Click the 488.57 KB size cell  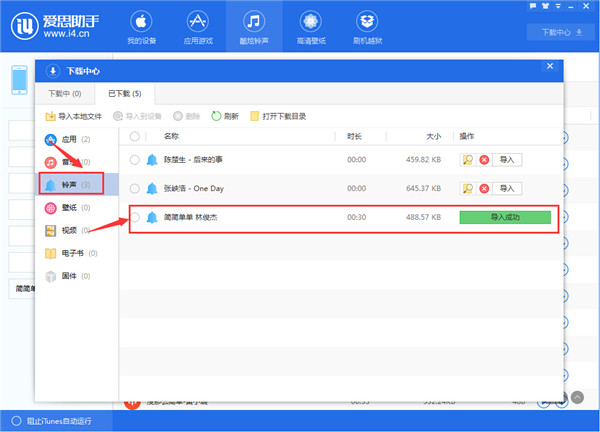click(x=423, y=217)
